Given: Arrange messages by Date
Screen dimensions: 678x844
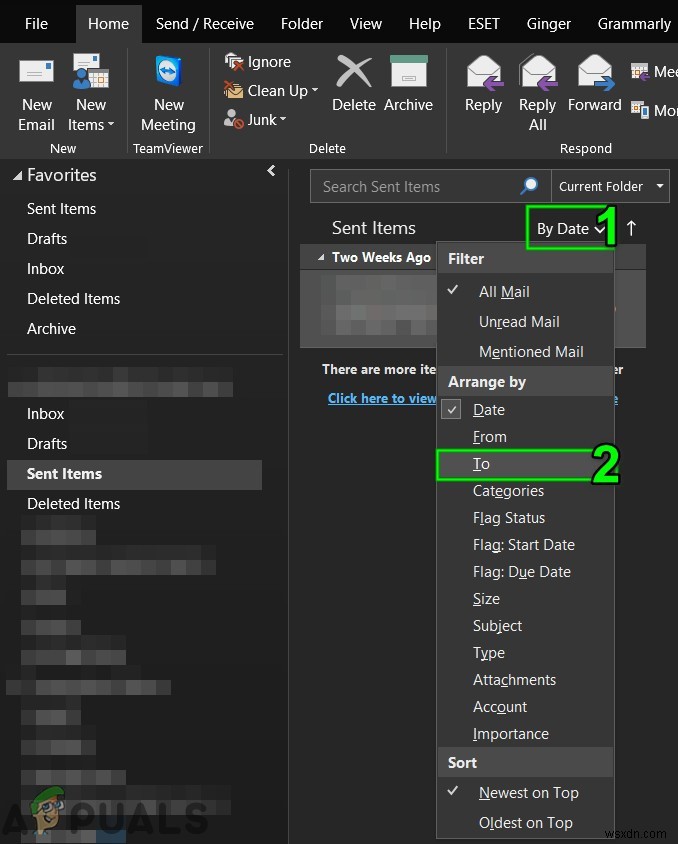Looking at the screenshot, I should click(x=525, y=410).
